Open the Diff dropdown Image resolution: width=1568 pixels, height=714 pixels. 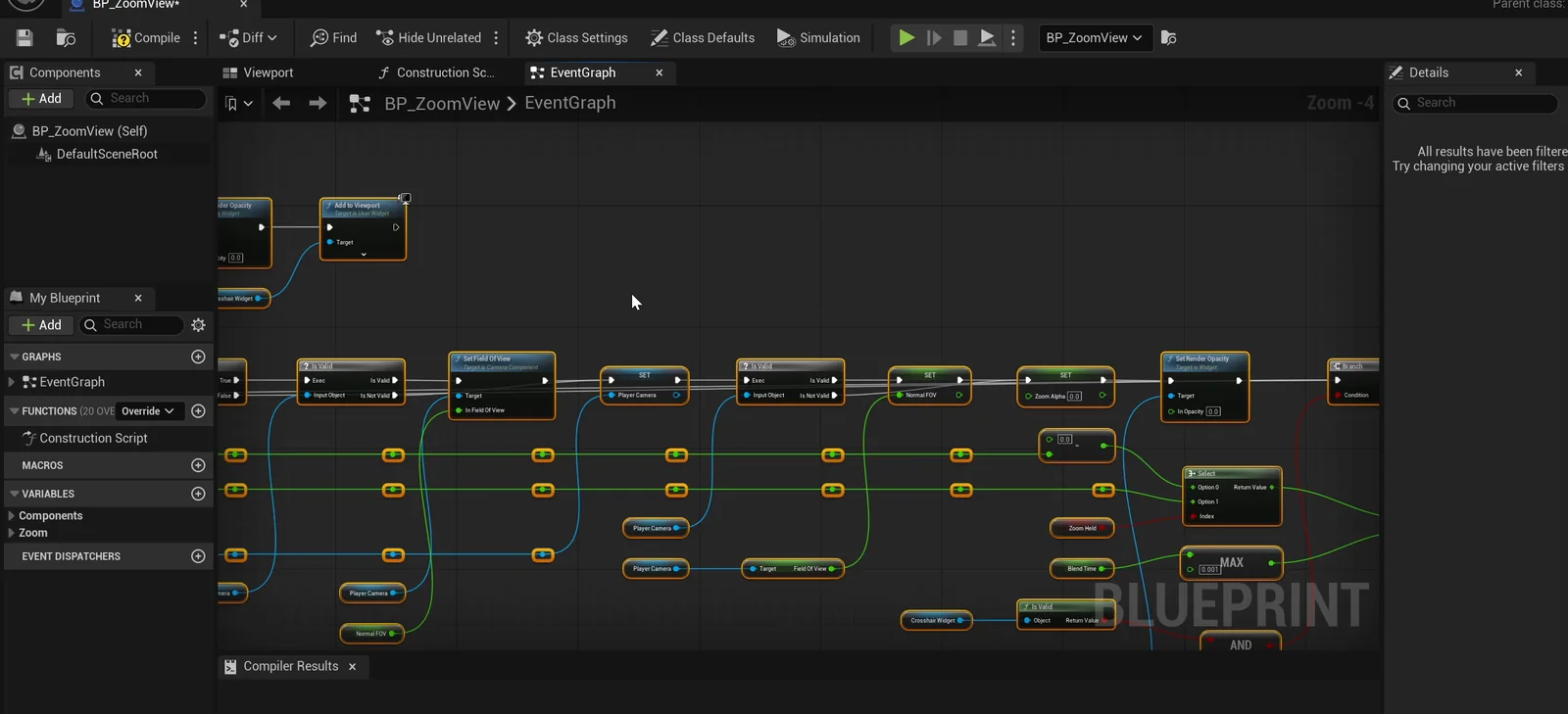248,38
